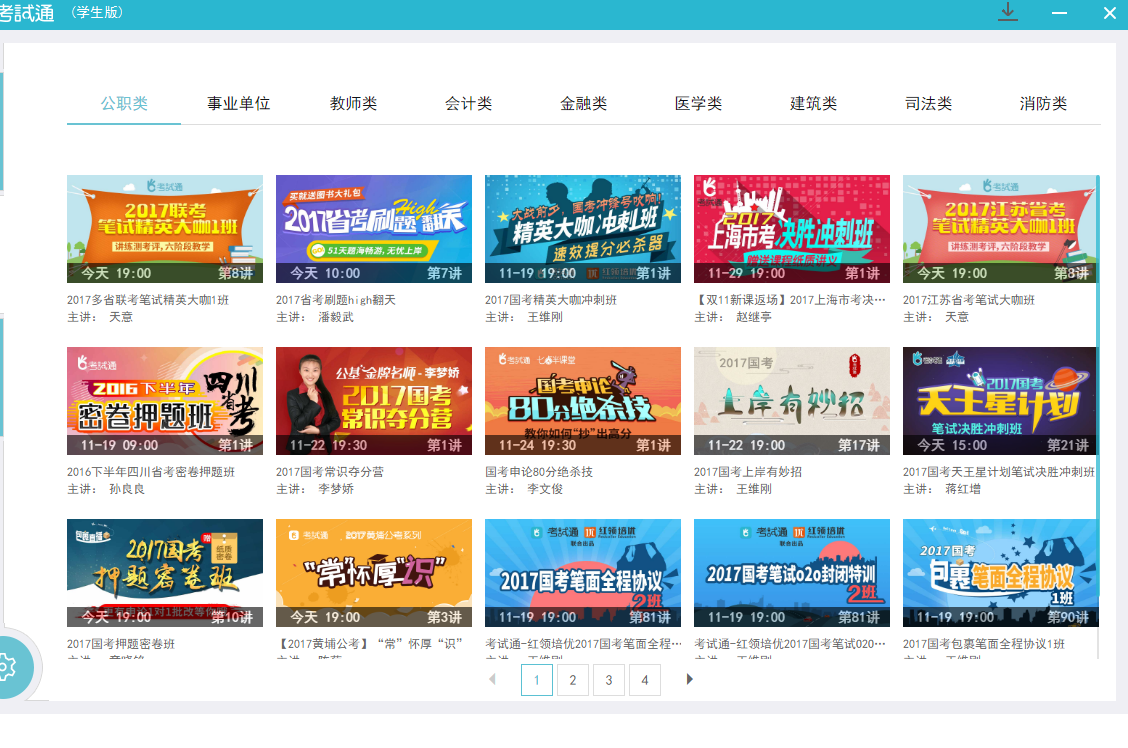Go to next page with right arrow
This screenshot has height=748, width=1128.
coord(689,680)
